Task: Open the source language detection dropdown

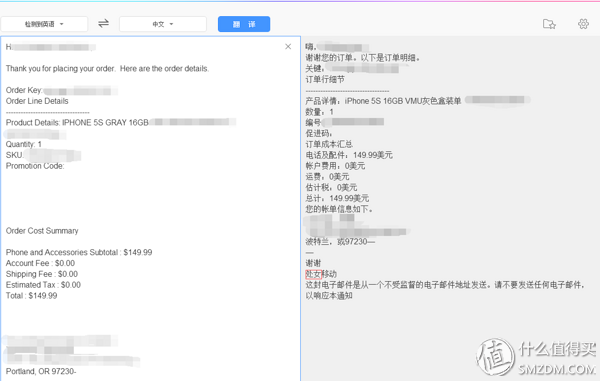Action: coord(44,24)
